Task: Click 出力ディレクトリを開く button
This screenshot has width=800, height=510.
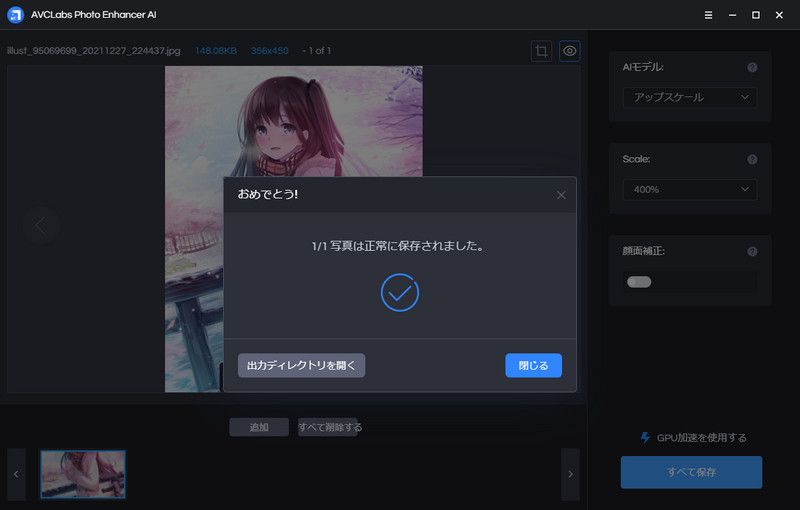Action: 302,365
